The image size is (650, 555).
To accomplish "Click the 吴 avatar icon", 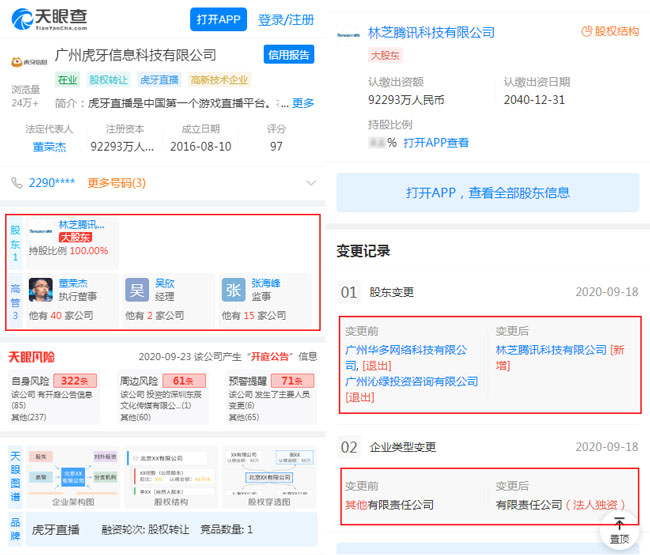I will pyautogui.click(x=137, y=290).
